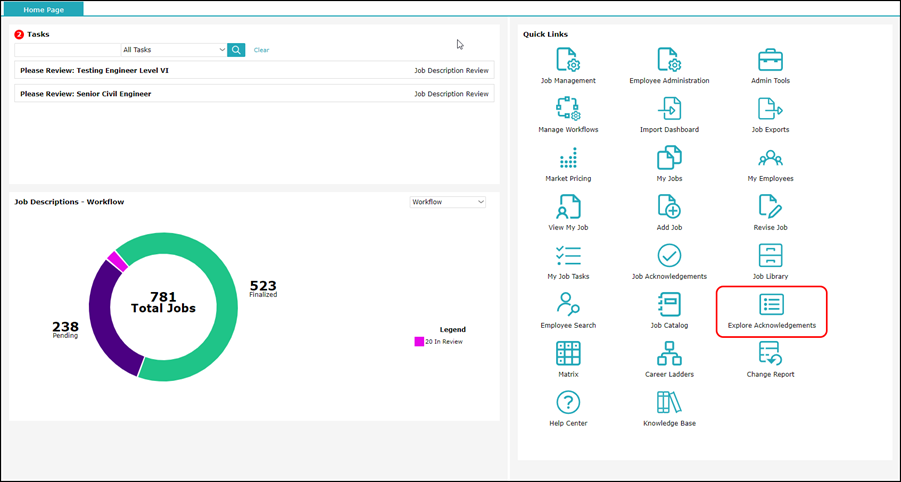Open the Job Management quick link icon
This screenshot has width=901, height=482.
(x=568, y=60)
